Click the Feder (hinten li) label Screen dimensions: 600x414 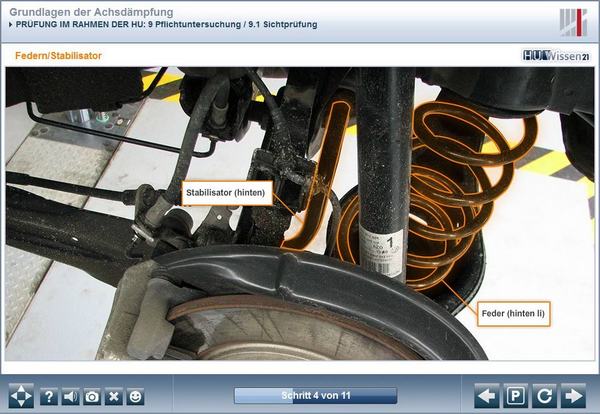pos(514,314)
